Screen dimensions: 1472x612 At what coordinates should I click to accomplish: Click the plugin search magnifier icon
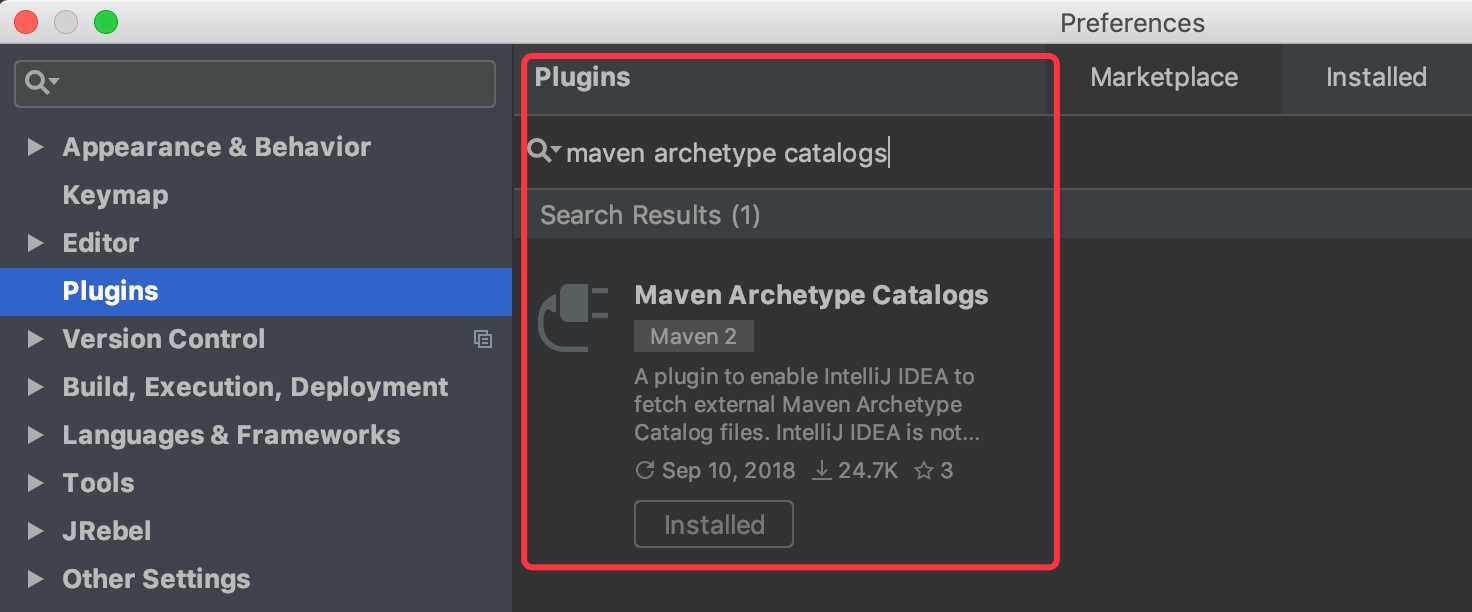[541, 151]
